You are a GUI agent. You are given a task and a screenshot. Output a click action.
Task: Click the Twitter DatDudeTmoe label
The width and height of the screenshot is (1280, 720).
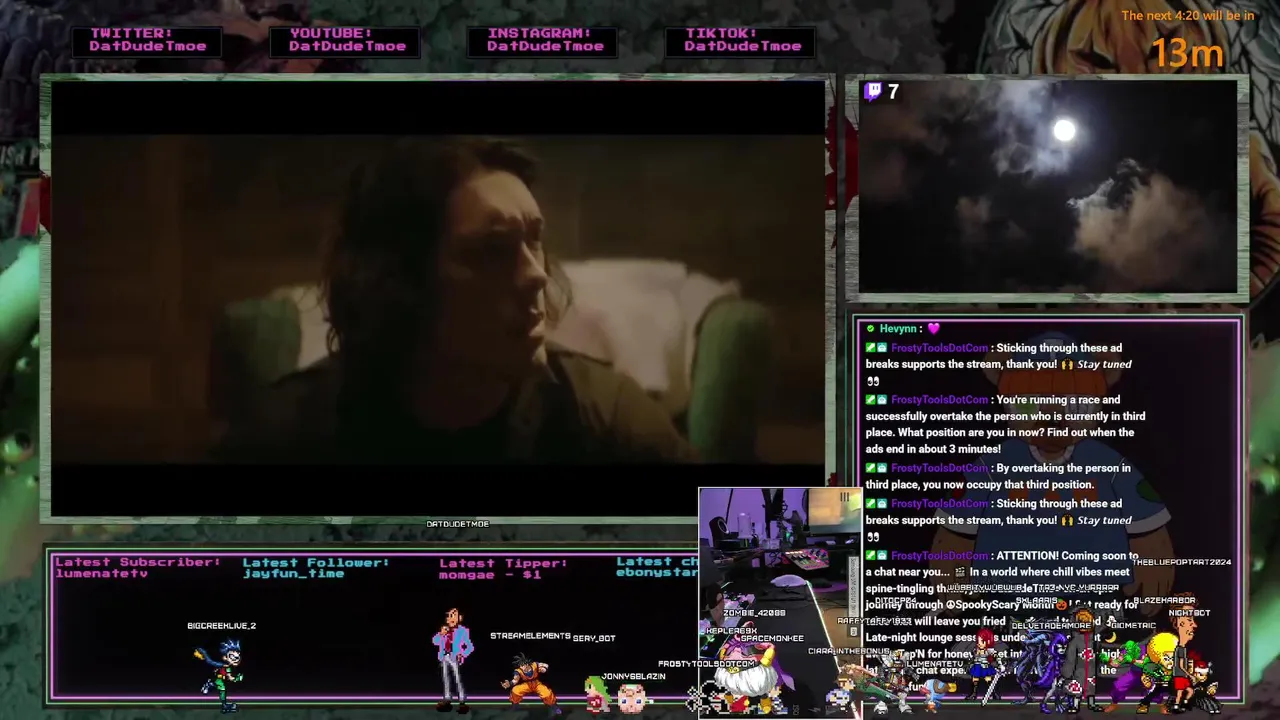coord(147,40)
